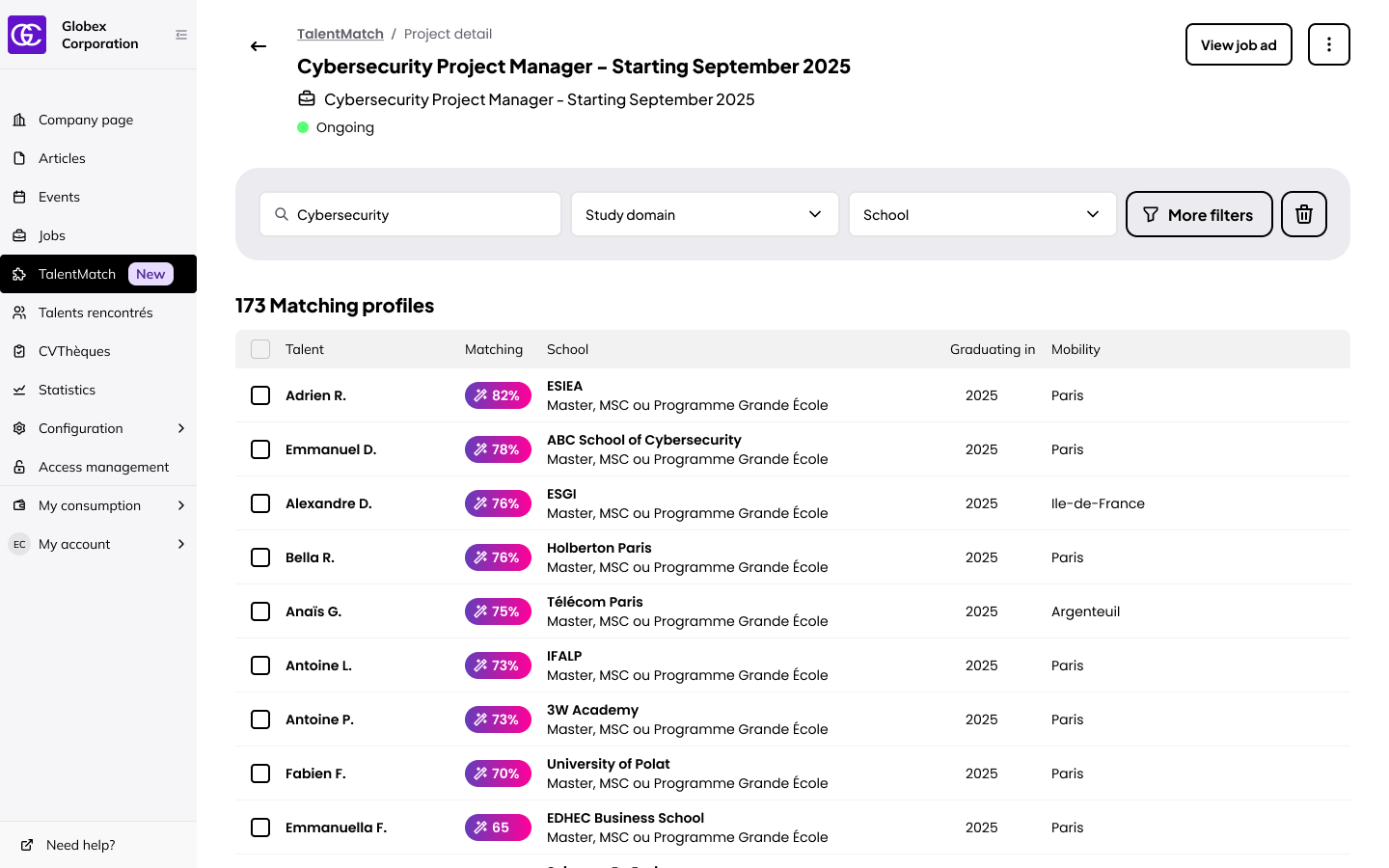
Task: Collapse the sidebar with the toggle icon
Action: (181, 35)
